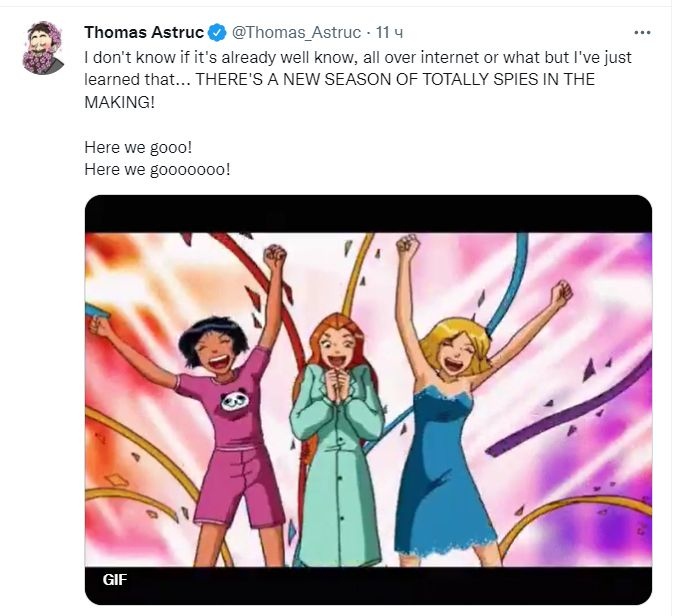Play the Totally Spies GIF
The image size is (673, 616).
368,400
